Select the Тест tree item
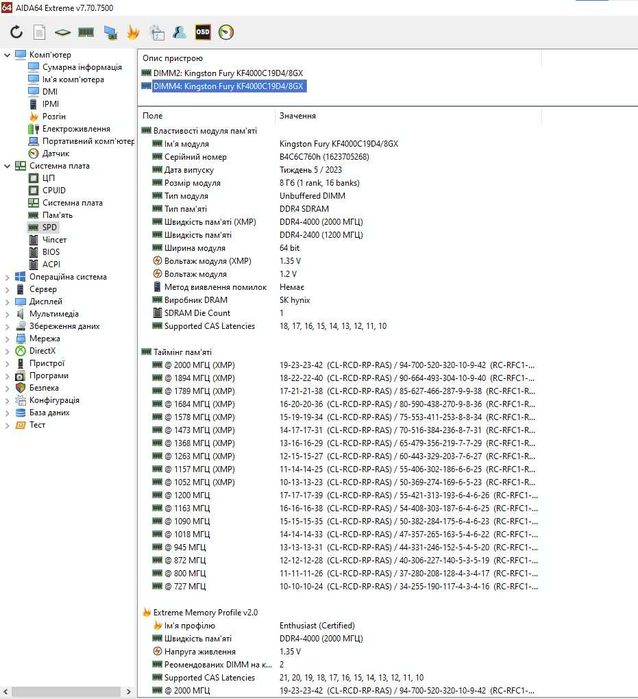638x699 pixels. tap(37, 425)
